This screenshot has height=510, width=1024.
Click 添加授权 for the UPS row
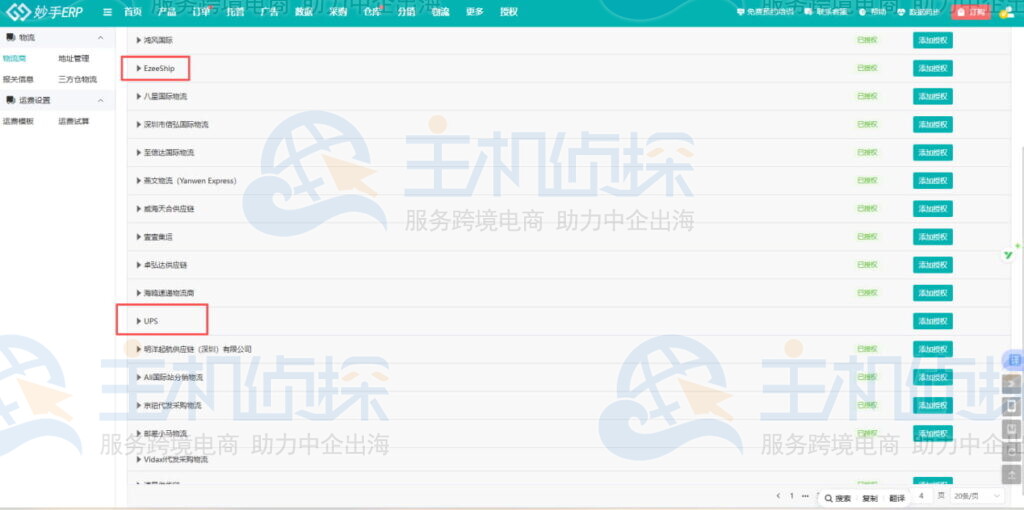pos(933,321)
